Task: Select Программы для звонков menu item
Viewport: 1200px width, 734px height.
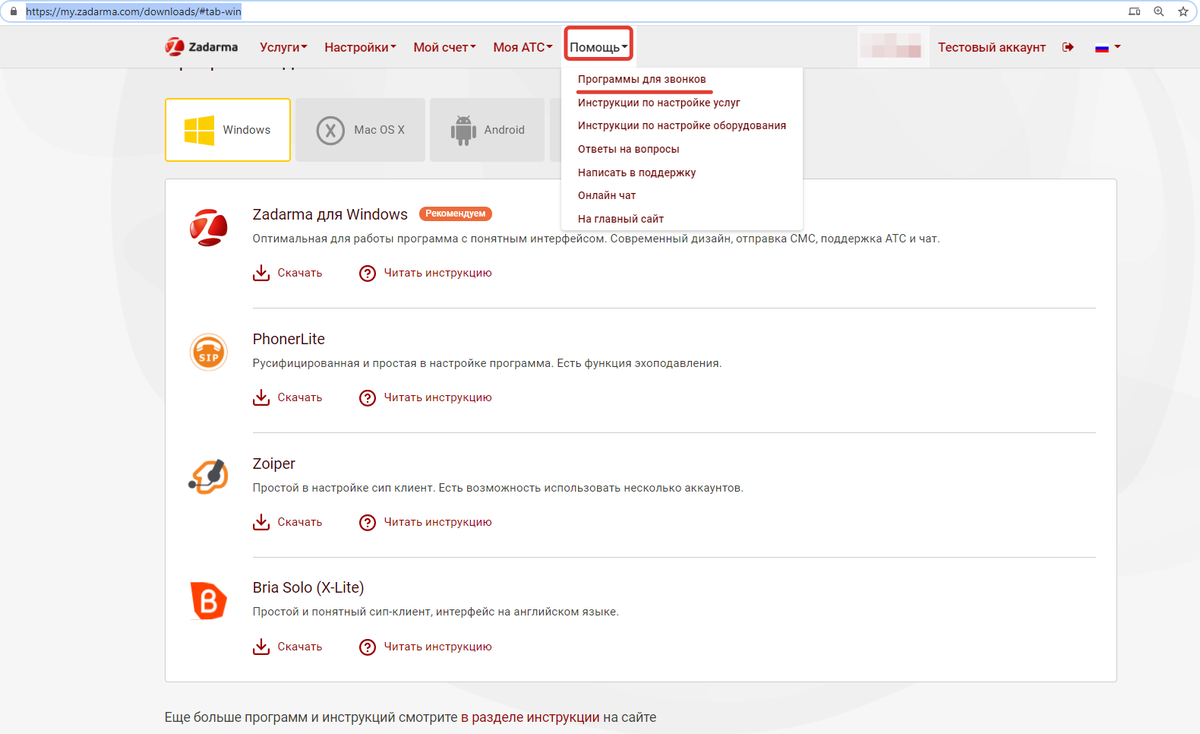Action: (x=642, y=79)
